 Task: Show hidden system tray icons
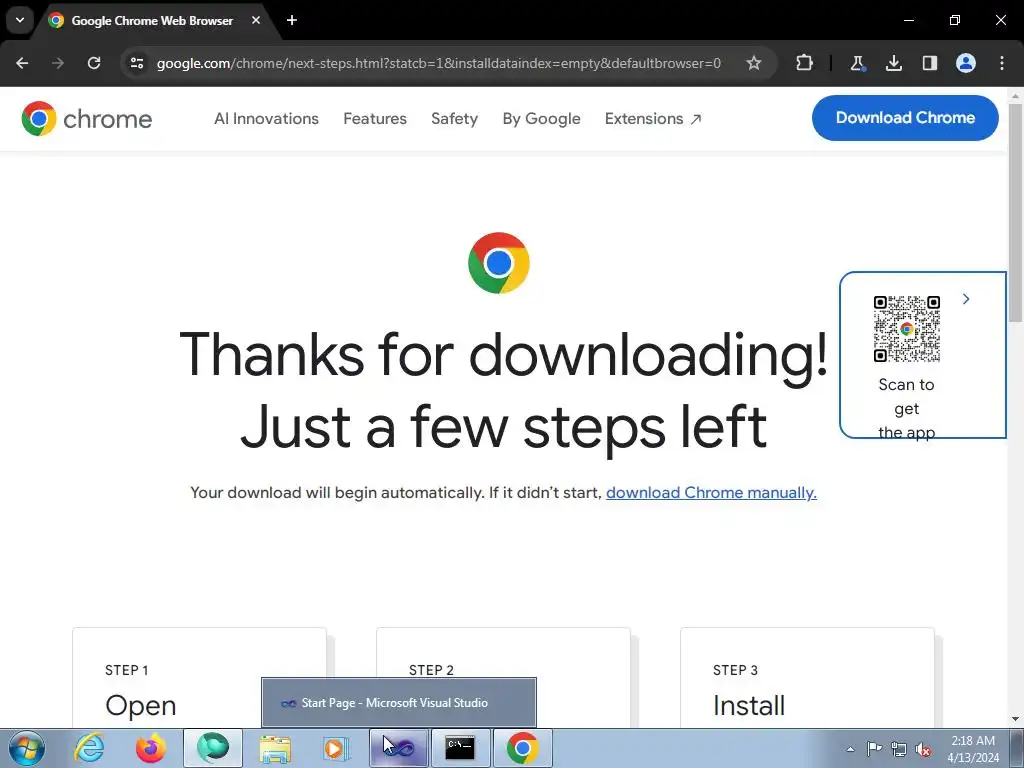850,749
